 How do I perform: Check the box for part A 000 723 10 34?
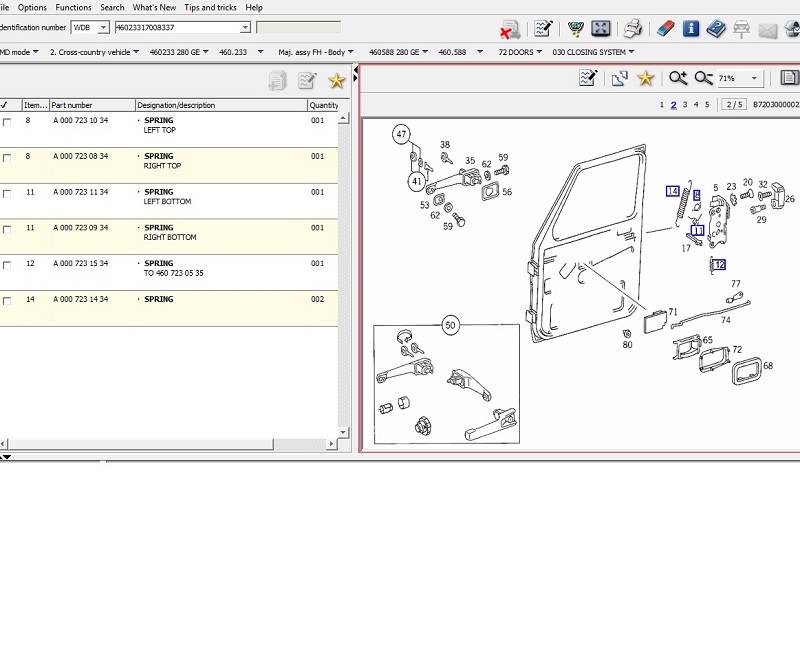coord(7,121)
